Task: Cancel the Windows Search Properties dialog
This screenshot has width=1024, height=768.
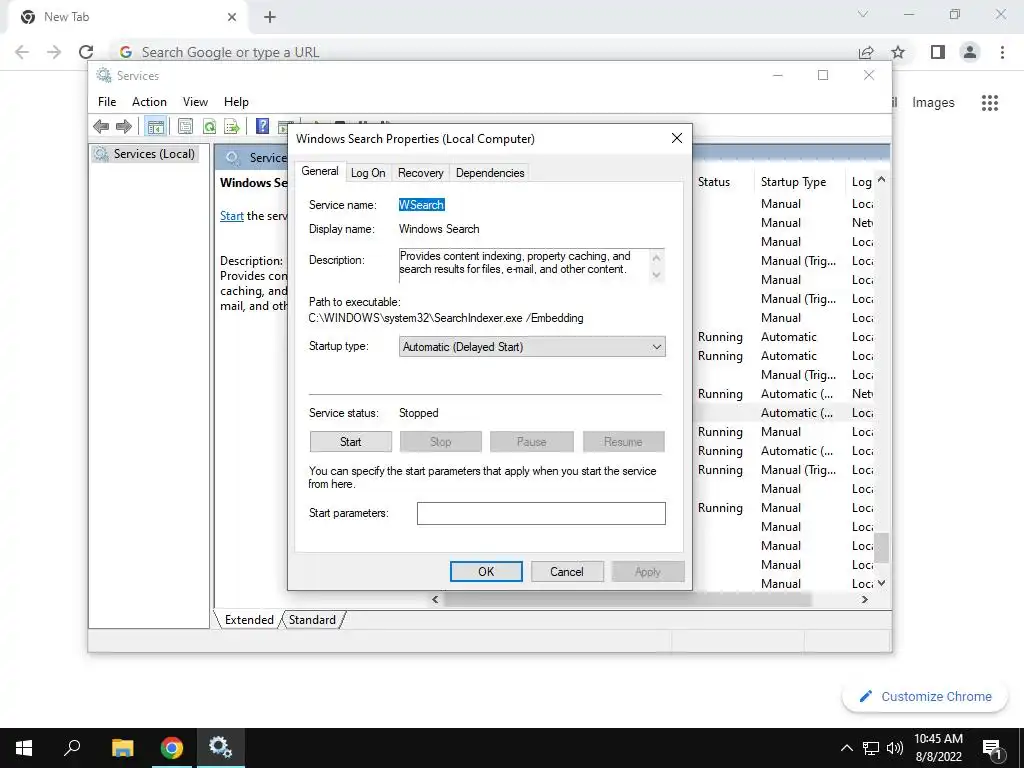Action: pos(567,571)
